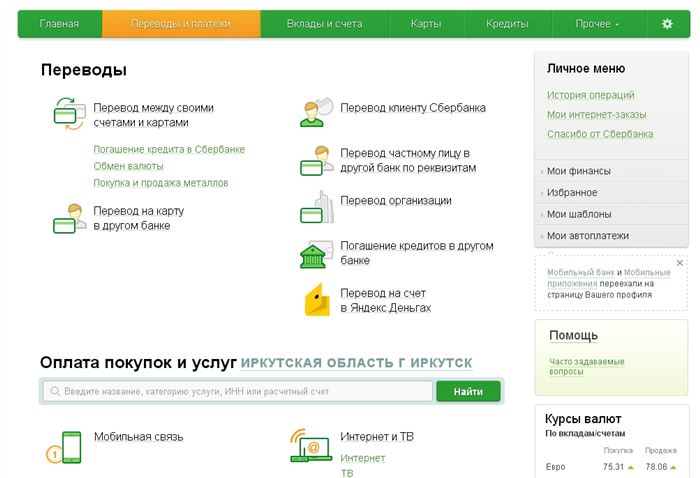The height and width of the screenshot is (478, 700).
Task: Open Часто задаваемые вопросы link
Action: tap(587, 366)
